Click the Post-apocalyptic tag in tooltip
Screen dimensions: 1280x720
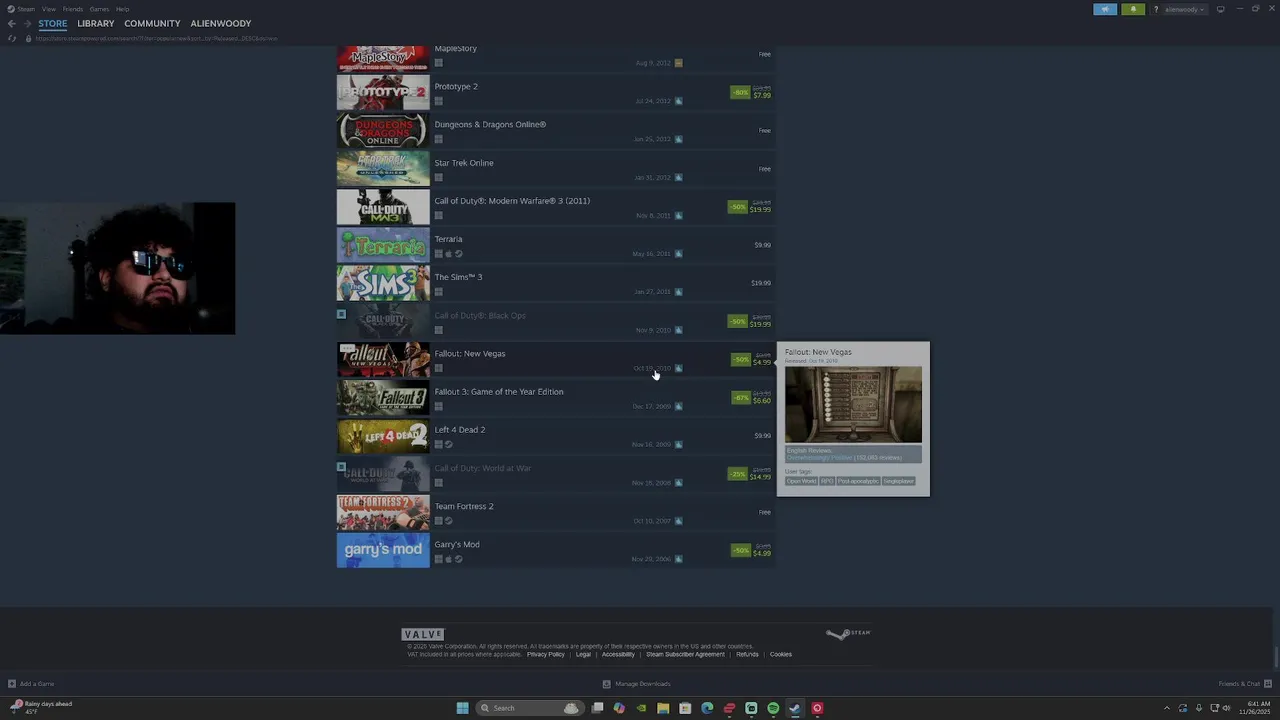pyautogui.click(x=858, y=481)
